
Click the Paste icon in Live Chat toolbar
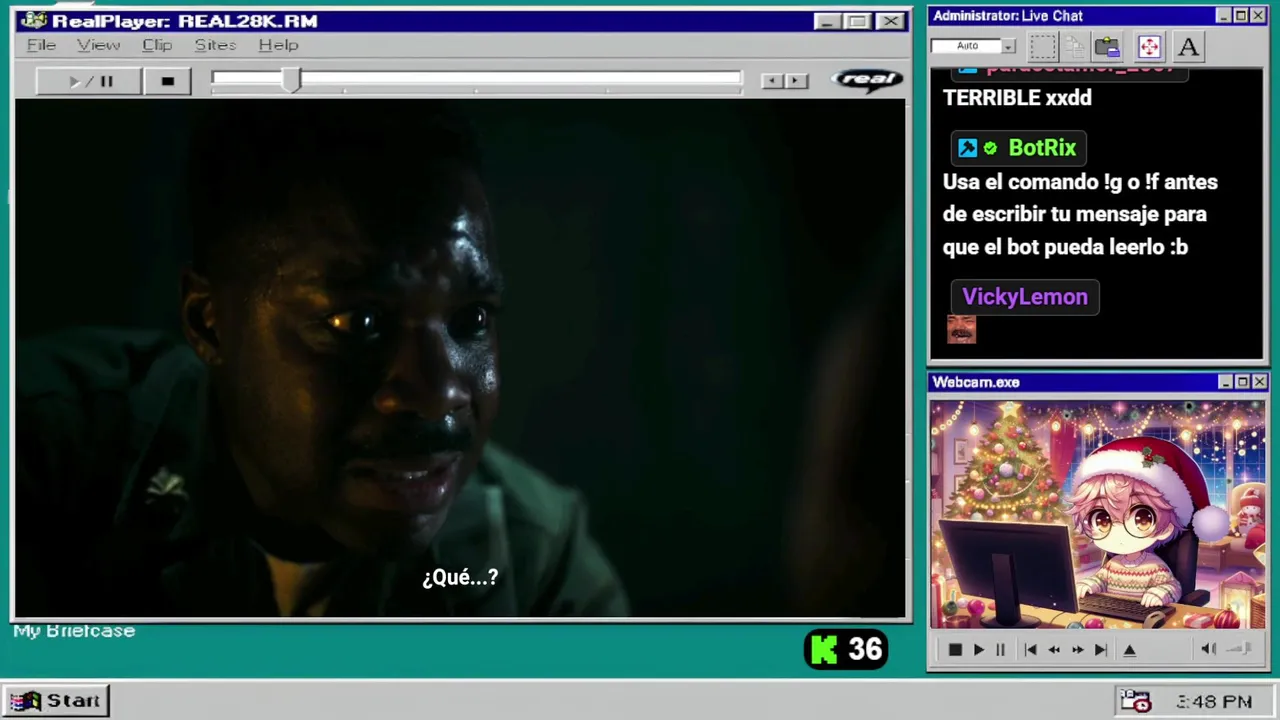(x=1107, y=46)
